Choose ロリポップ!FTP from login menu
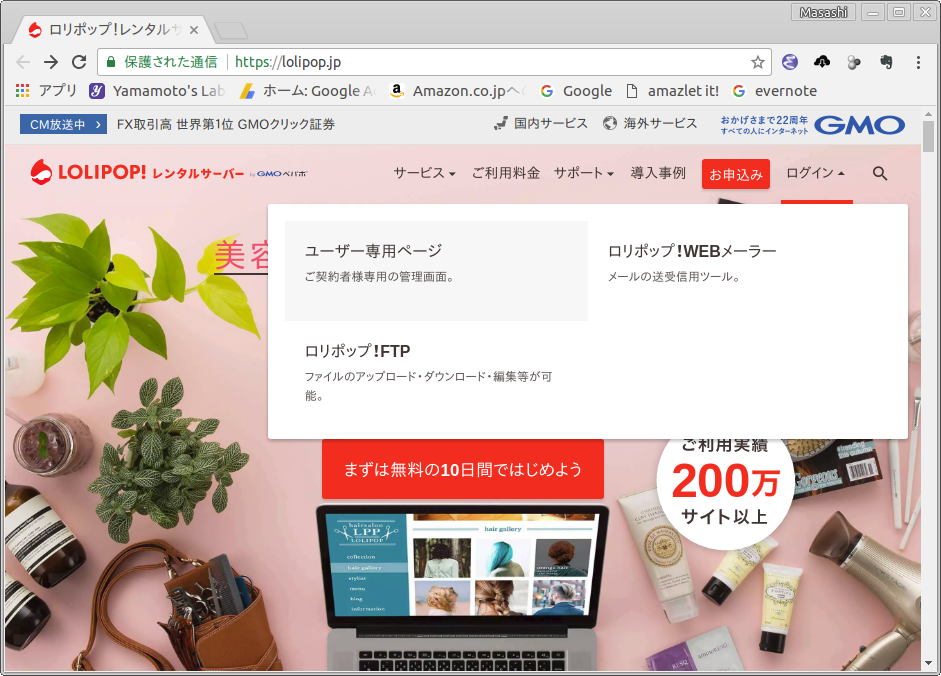 357,351
